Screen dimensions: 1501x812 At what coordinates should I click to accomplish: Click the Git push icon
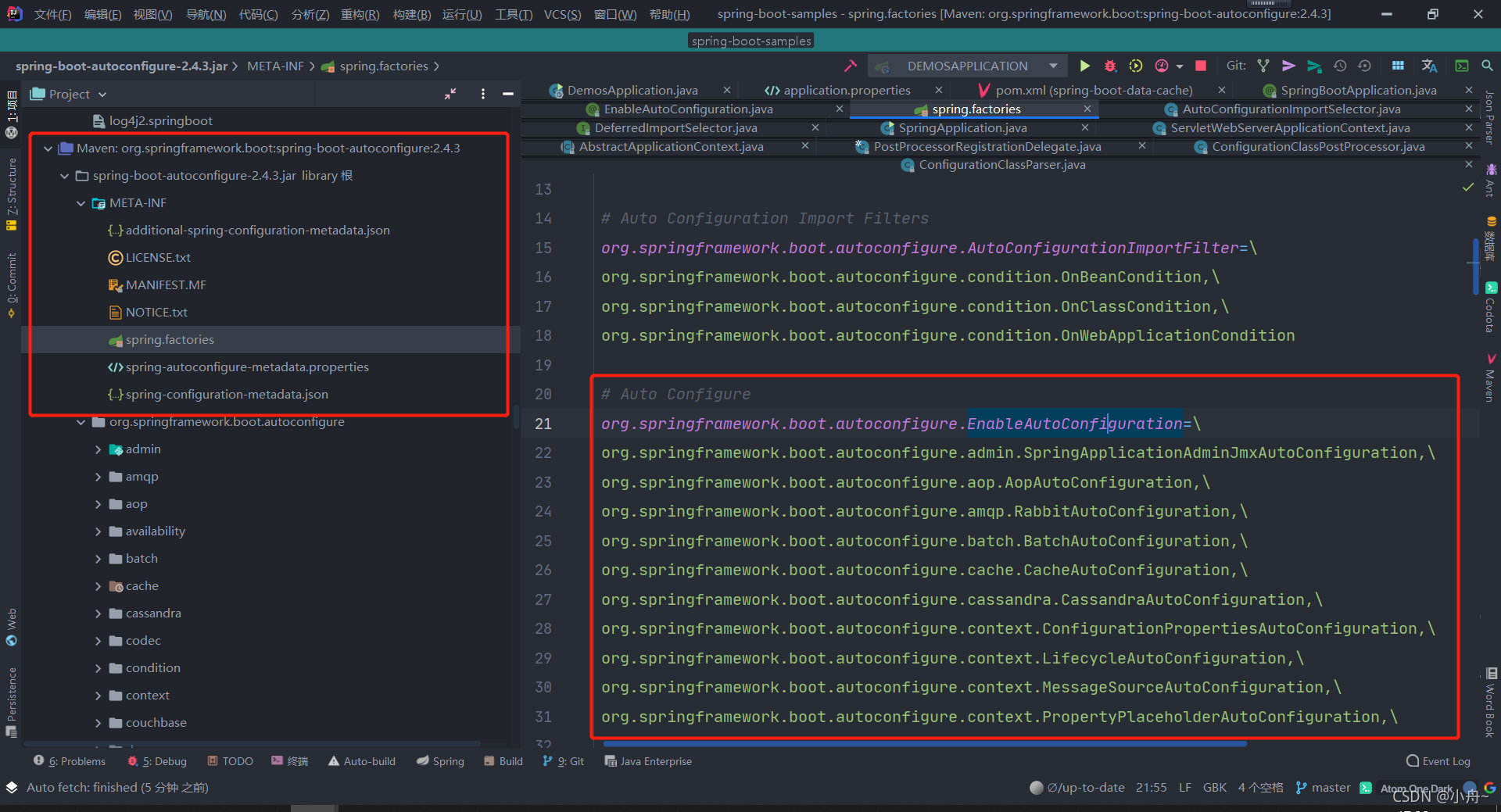pos(1315,66)
